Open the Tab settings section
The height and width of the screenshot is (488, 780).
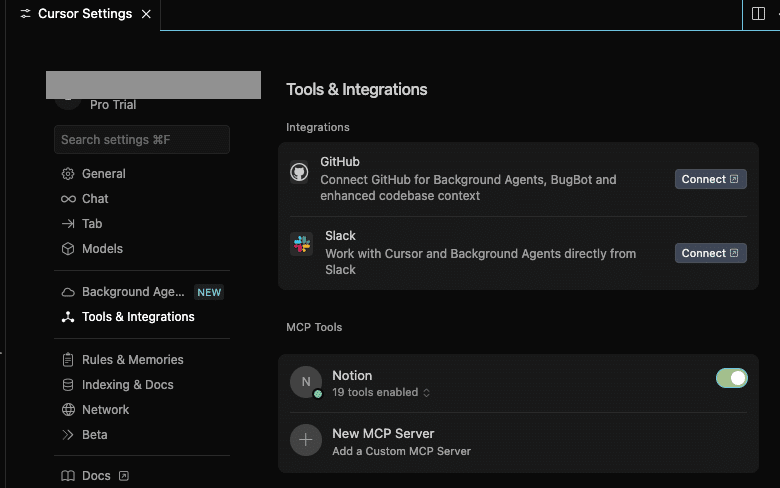92,224
